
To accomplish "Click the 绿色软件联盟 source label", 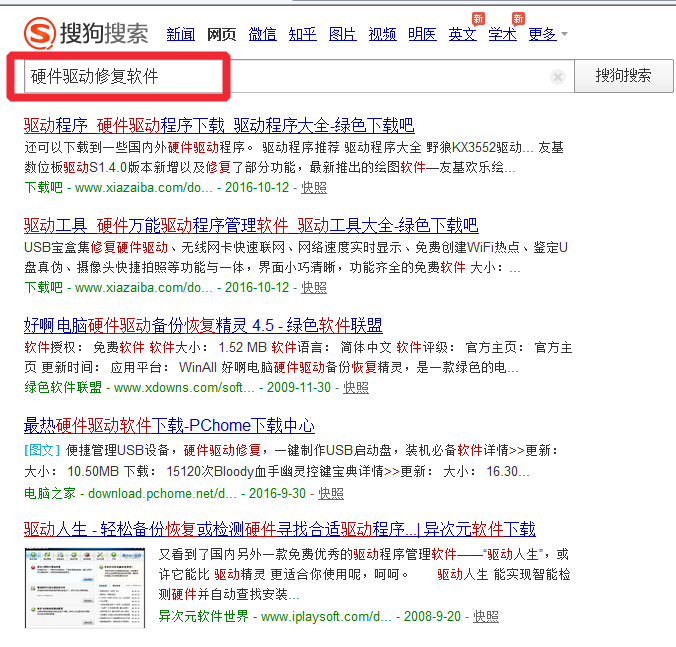I will pos(63,388).
